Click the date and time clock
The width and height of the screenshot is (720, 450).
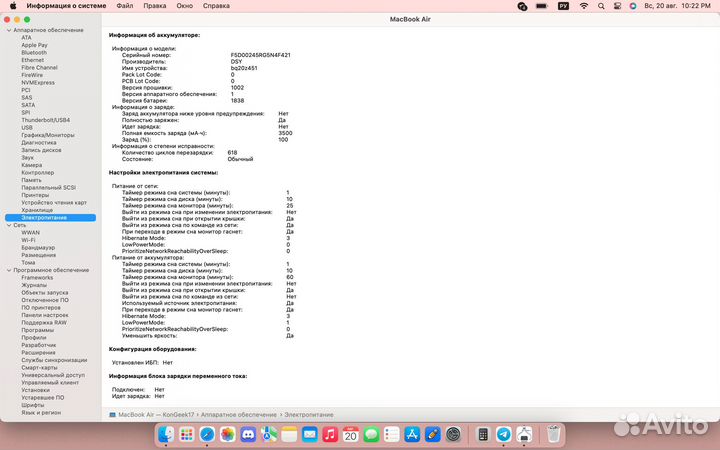coord(677,6)
